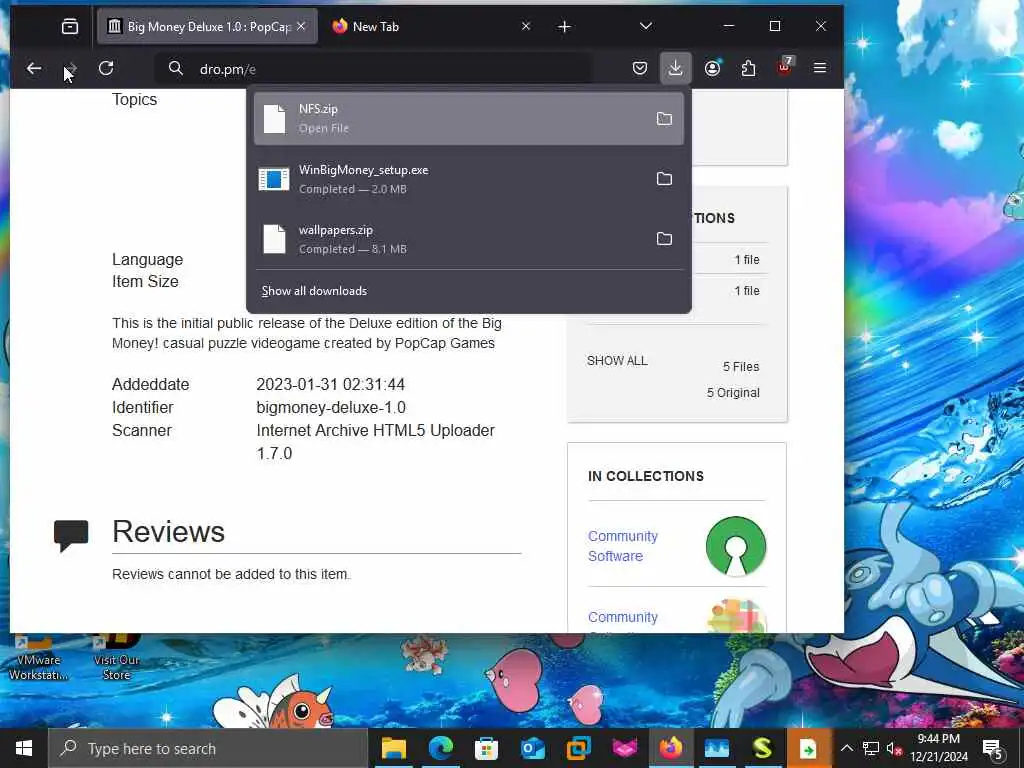This screenshot has width=1024, height=768.
Task: Click the muted volume tray icon
Action: point(894,748)
